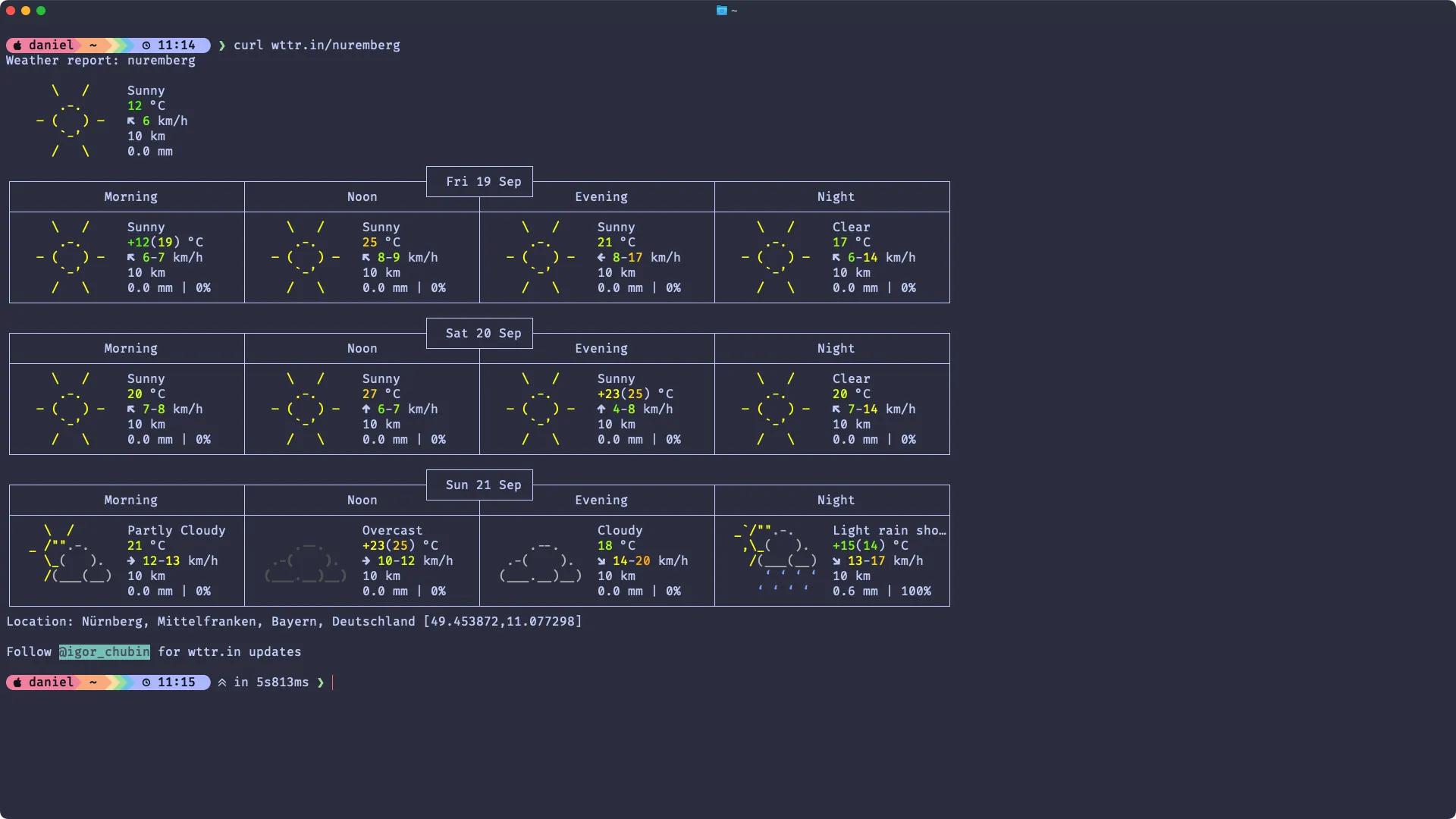Image resolution: width=1456 pixels, height=819 pixels.
Task: Click the wind arrow beside '14-20 km/h'
Action: (601, 561)
